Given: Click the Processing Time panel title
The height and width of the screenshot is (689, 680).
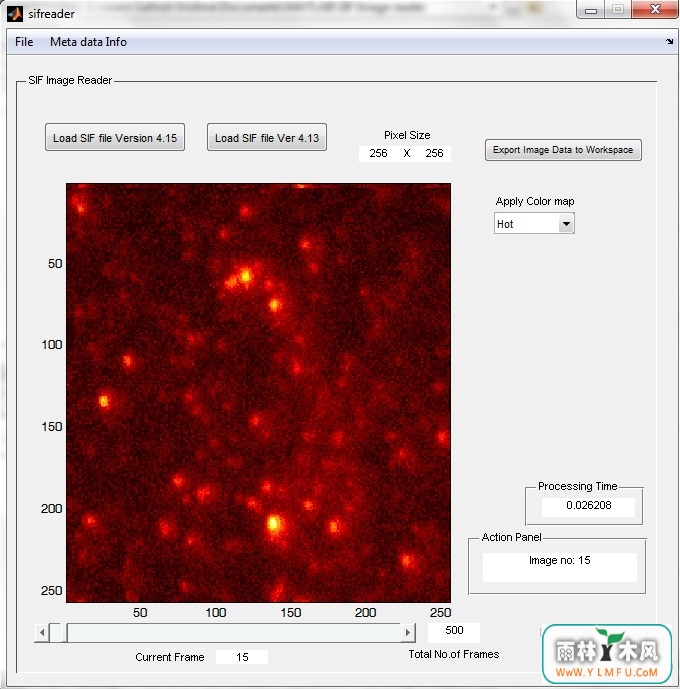Looking at the screenshot, I should coord(578,486).
